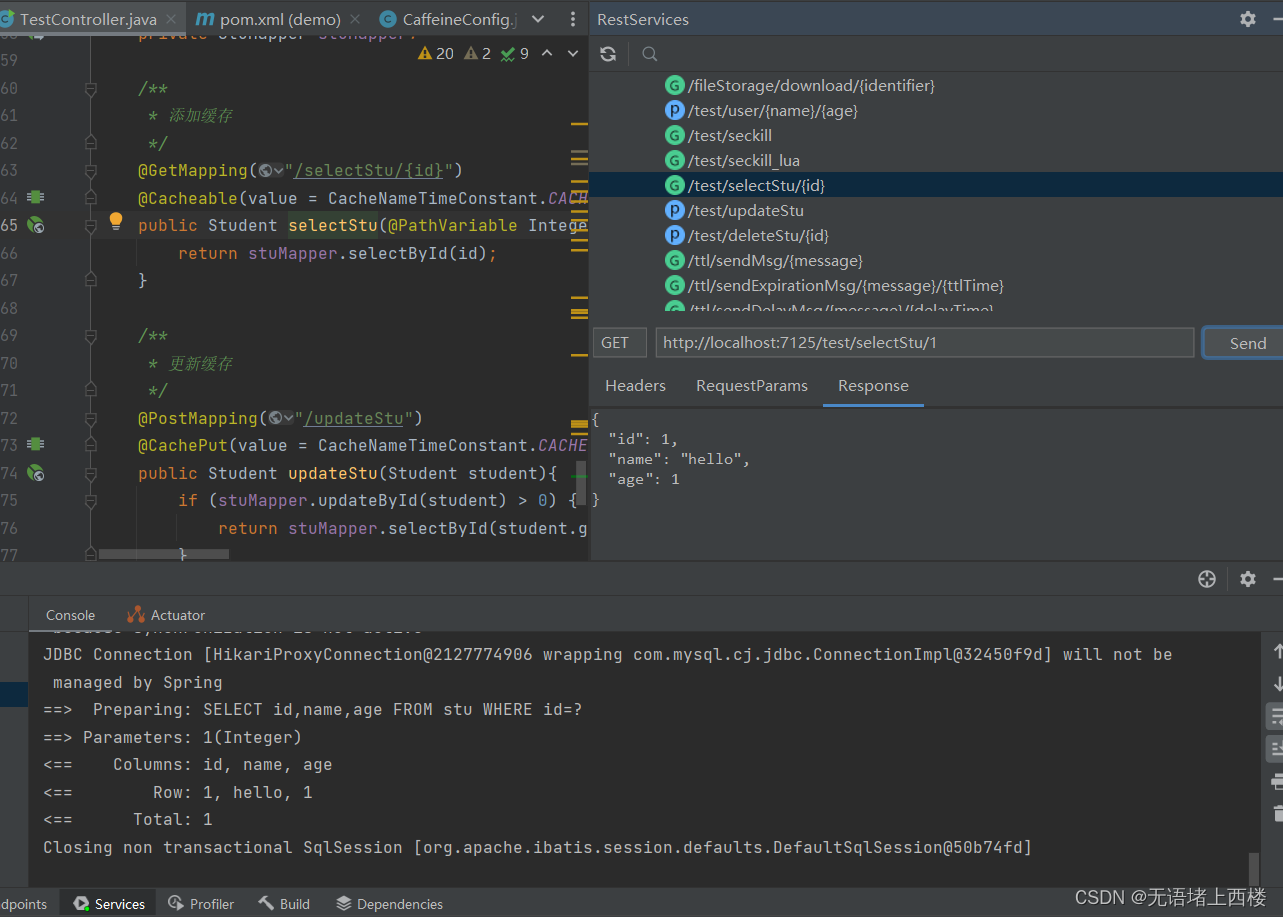This screenshot has height=917, width=1283.
Task: Click the crosshair select-in icon above console
Action: click(1206, 579)
